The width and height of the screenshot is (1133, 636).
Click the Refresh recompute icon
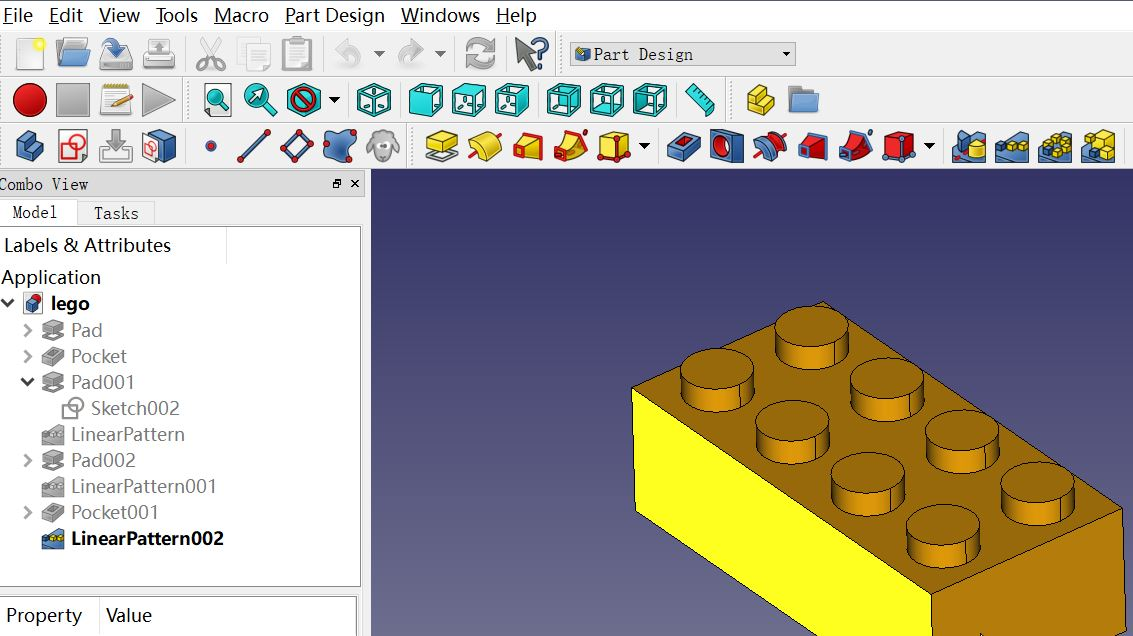481,54
